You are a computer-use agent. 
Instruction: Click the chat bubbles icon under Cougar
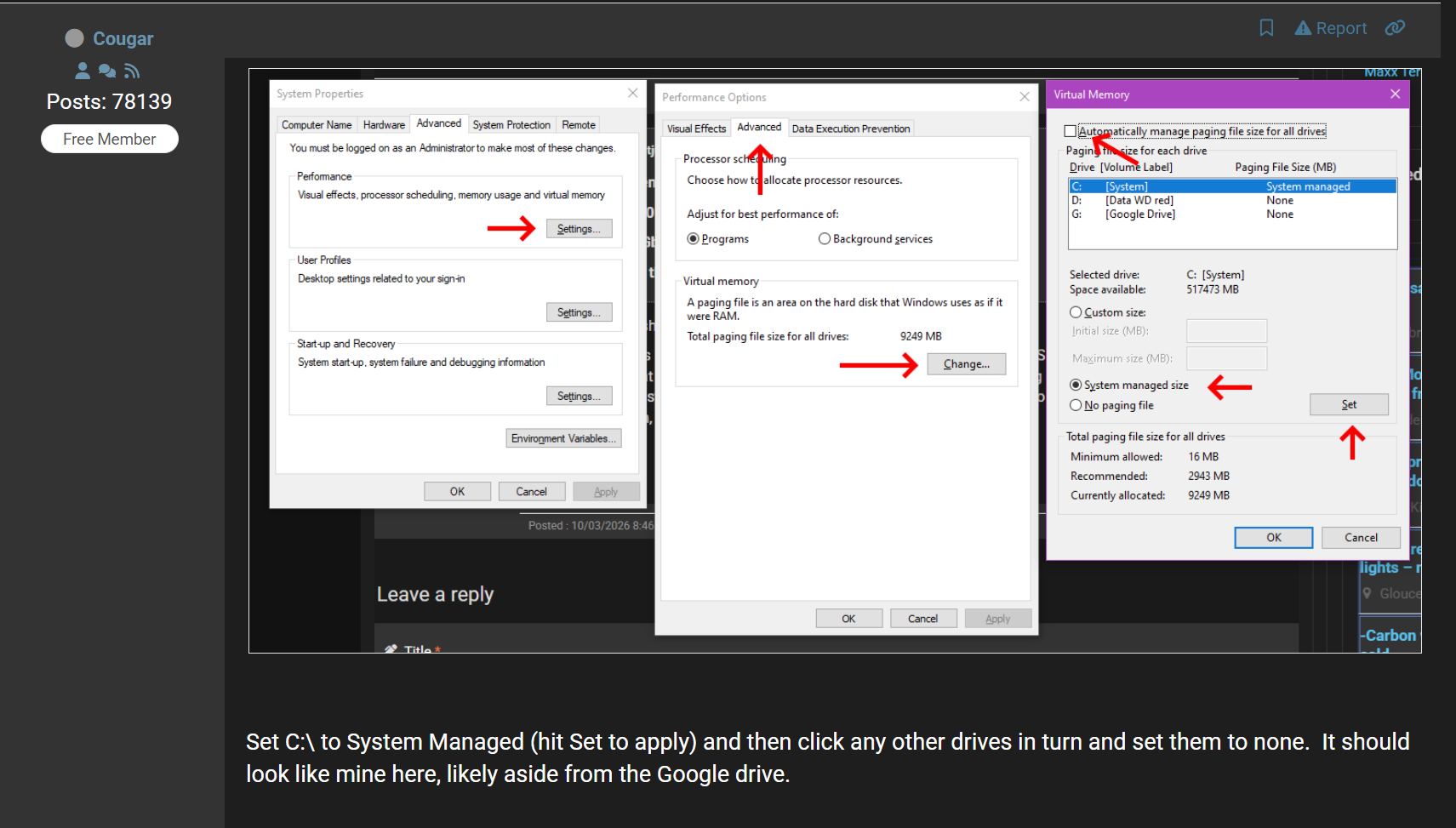[107, 71]
